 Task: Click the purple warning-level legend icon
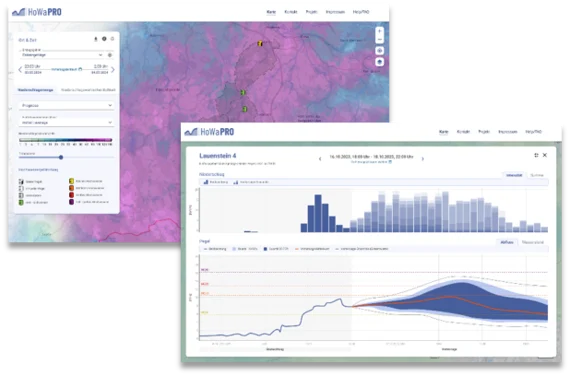point(72,202)
